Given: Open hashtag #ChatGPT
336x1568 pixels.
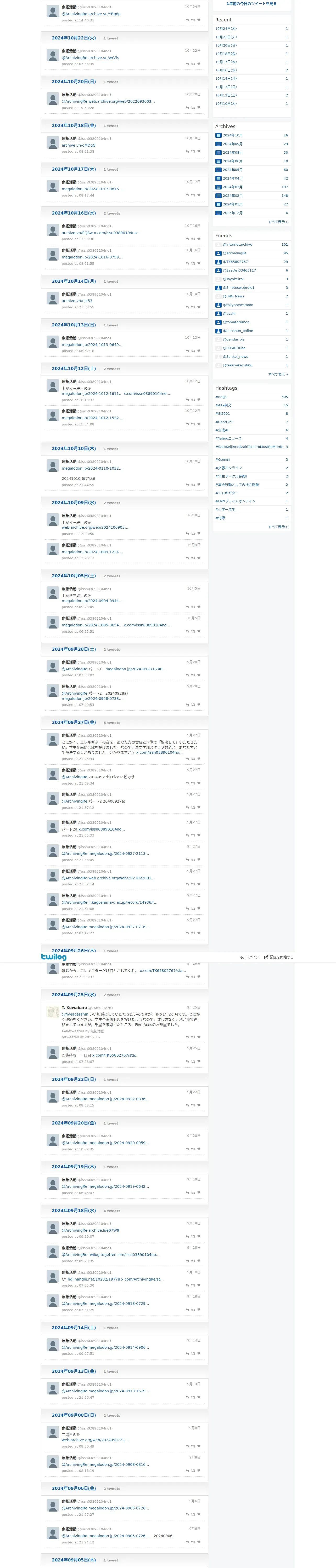Looking at the screenshot, I should pos(224,422).
